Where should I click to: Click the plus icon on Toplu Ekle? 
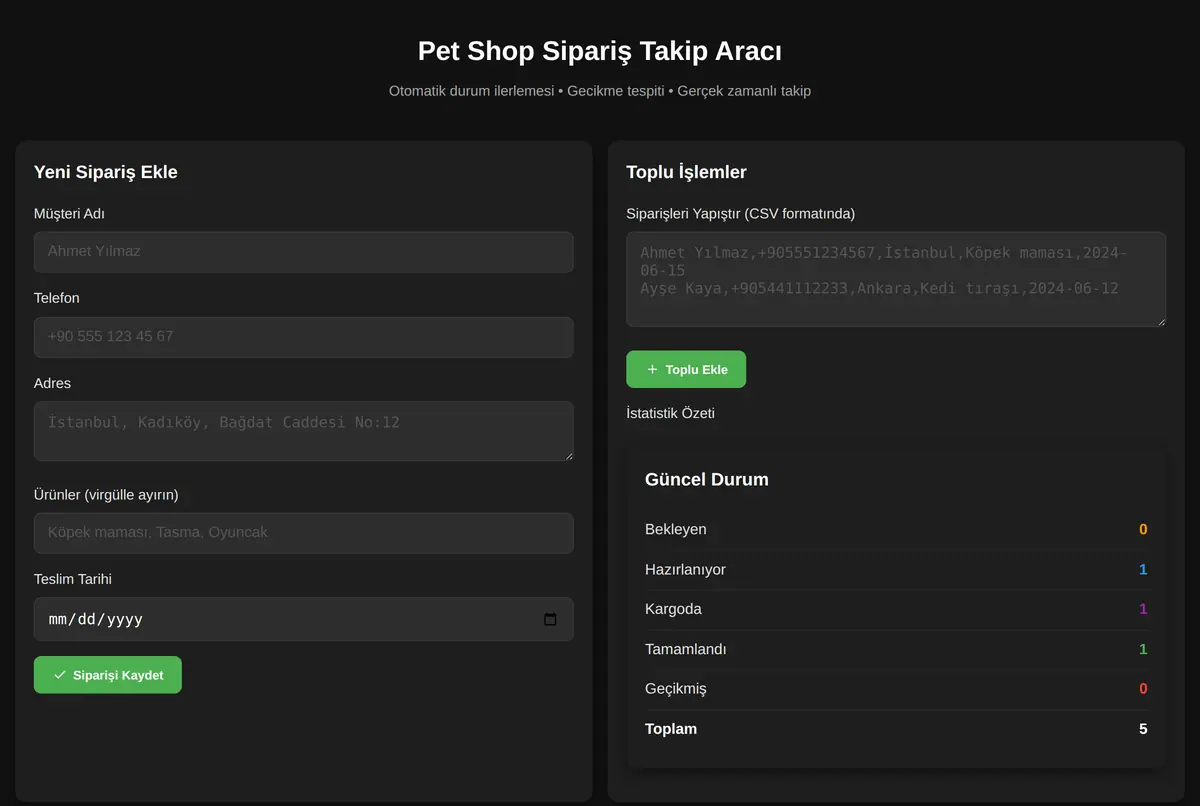click(x=653, y=369)
